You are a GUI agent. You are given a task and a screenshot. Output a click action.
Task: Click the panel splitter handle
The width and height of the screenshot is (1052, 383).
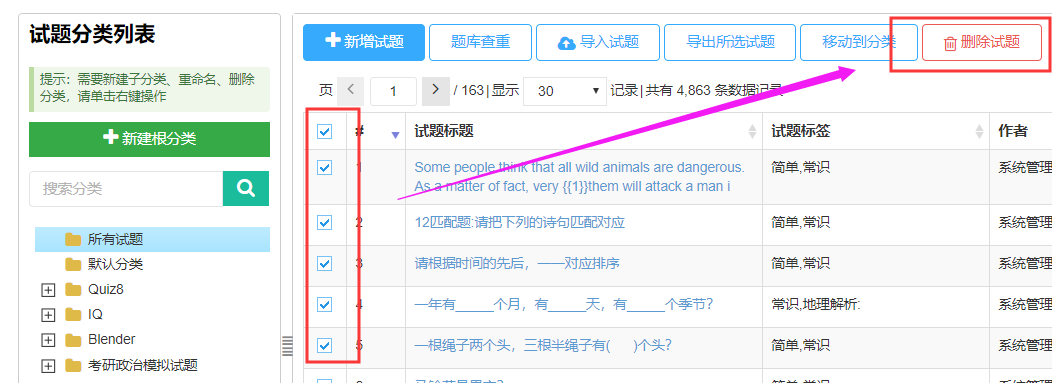287,346
